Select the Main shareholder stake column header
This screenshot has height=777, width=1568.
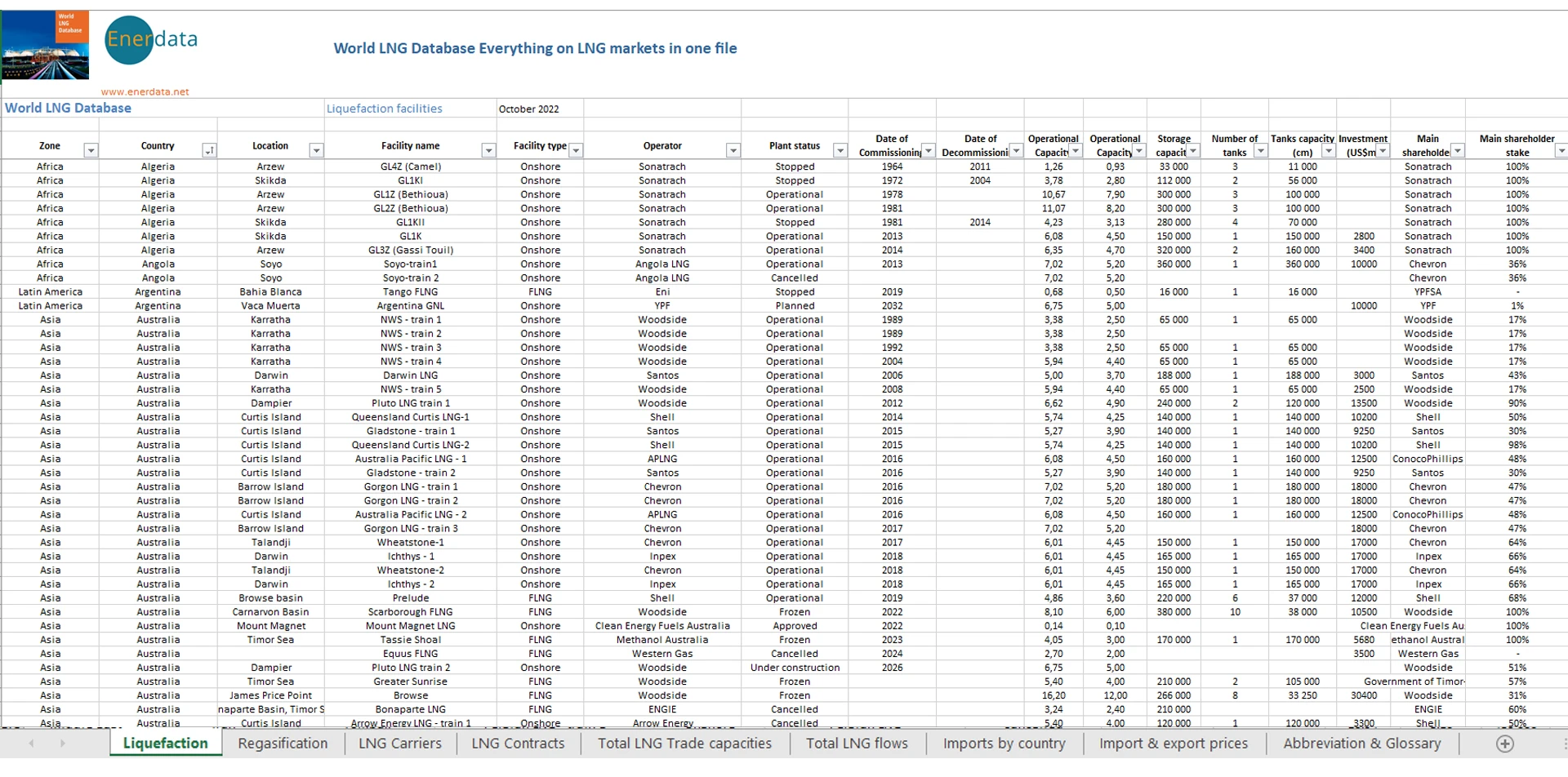(x=1517, y=145)
